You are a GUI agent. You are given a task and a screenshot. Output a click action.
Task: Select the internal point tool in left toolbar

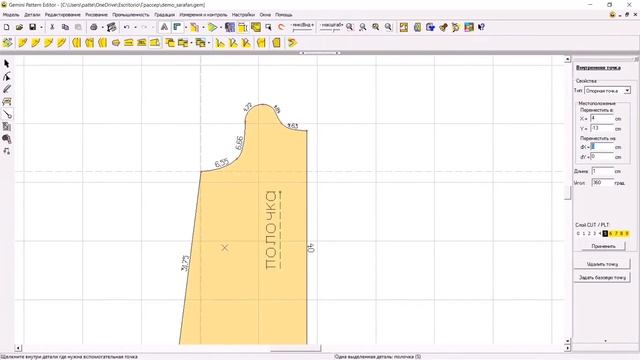pyautogui.click(x=7, y=114)
